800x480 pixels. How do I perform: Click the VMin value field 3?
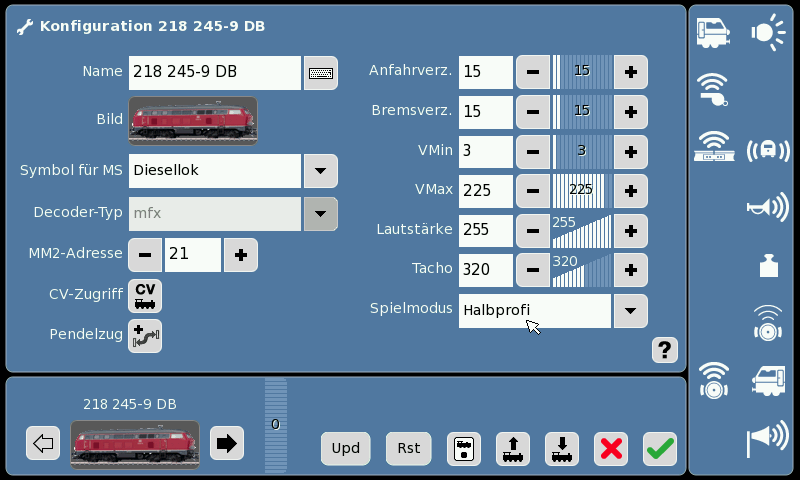(x=486, y=151)
